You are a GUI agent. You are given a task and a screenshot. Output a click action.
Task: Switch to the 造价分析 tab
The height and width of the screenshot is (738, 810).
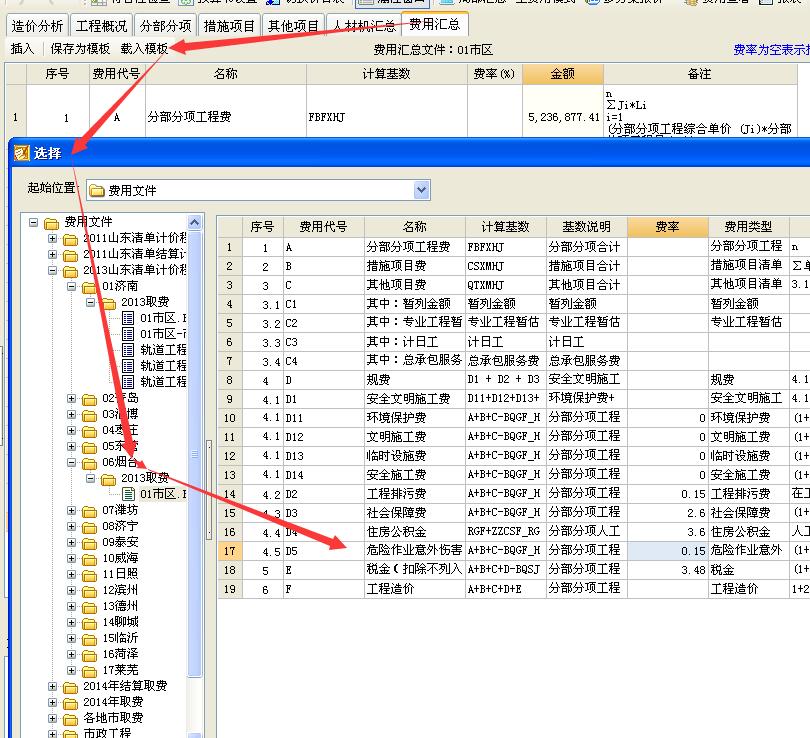(37, 26)
